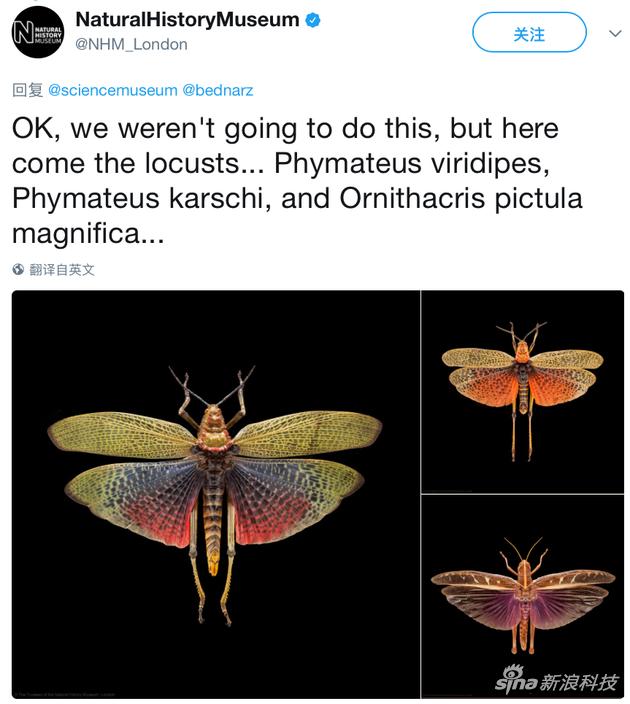Expand the tweet options chevron
This screenshot has height=704, width=630.
point(615,33)
